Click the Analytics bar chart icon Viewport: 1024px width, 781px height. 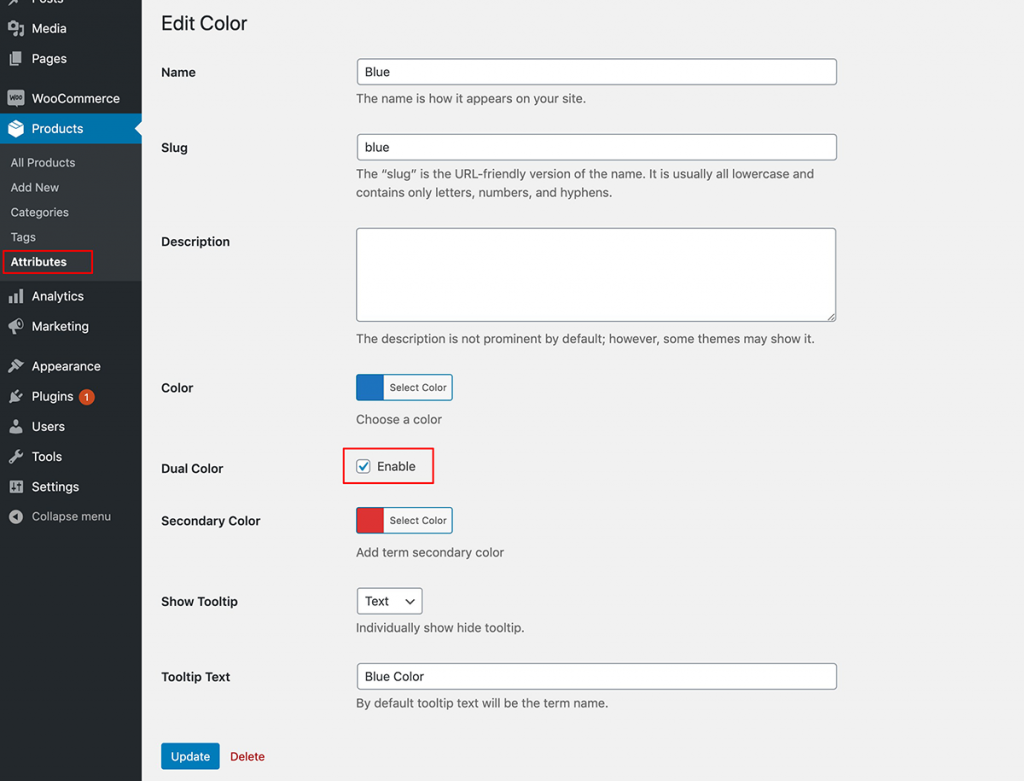click(x=16, y=296)
